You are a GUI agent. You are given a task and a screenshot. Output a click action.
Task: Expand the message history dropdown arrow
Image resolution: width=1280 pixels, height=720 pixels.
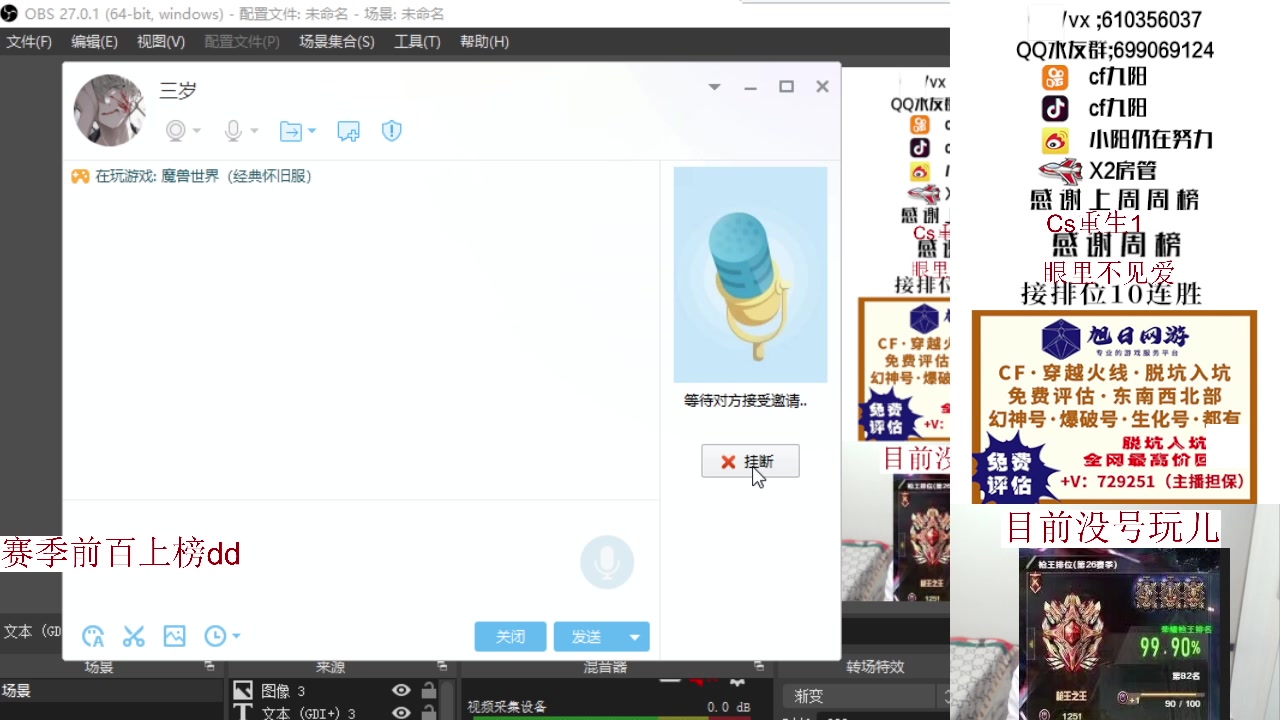click(x=236, y=636)
